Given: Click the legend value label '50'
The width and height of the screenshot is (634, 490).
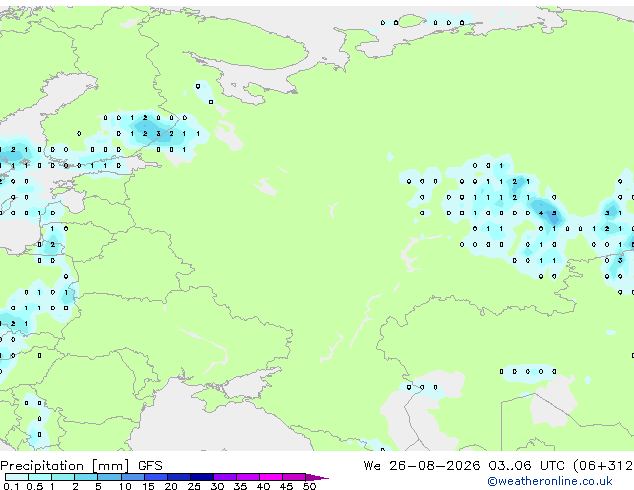Looking at the screenshot, I should coord(309,486).
